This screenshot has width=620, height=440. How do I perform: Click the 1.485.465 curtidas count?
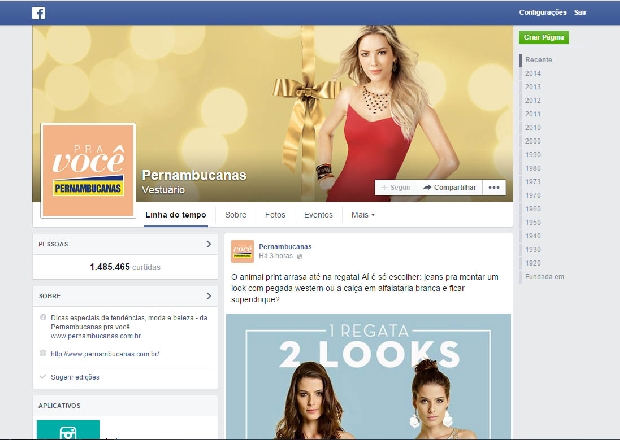pos(125,267)
